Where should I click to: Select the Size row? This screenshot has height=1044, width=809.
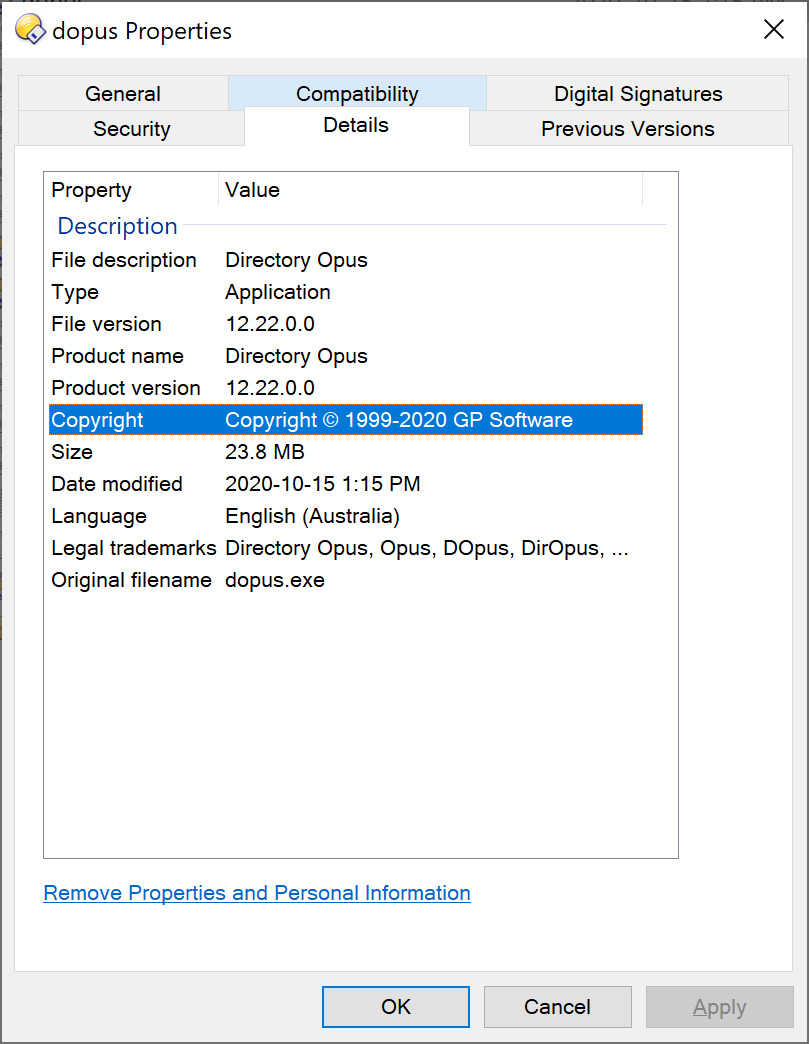346,451
